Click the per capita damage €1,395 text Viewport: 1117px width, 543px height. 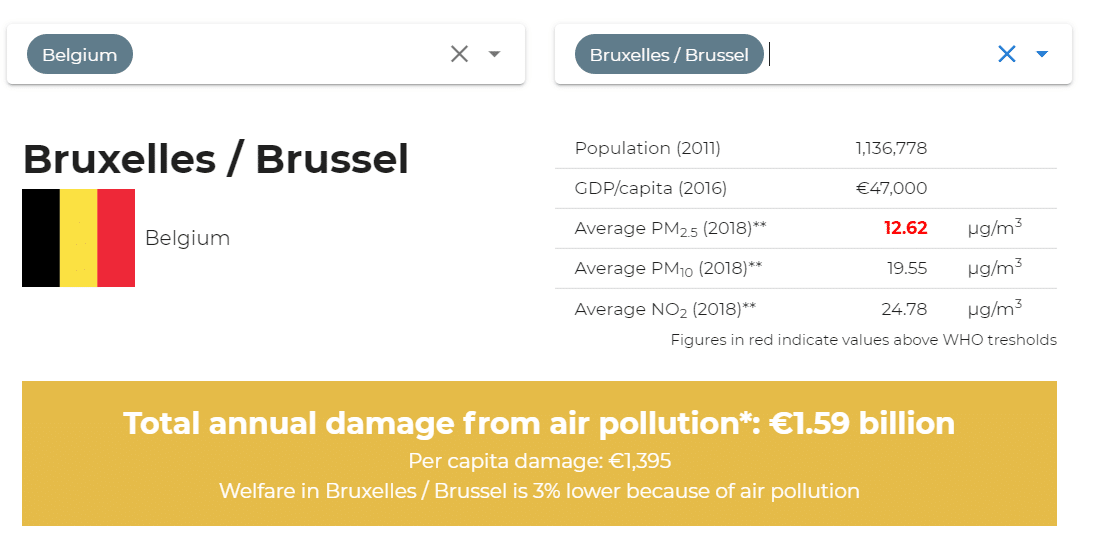[x=539, y=462]
